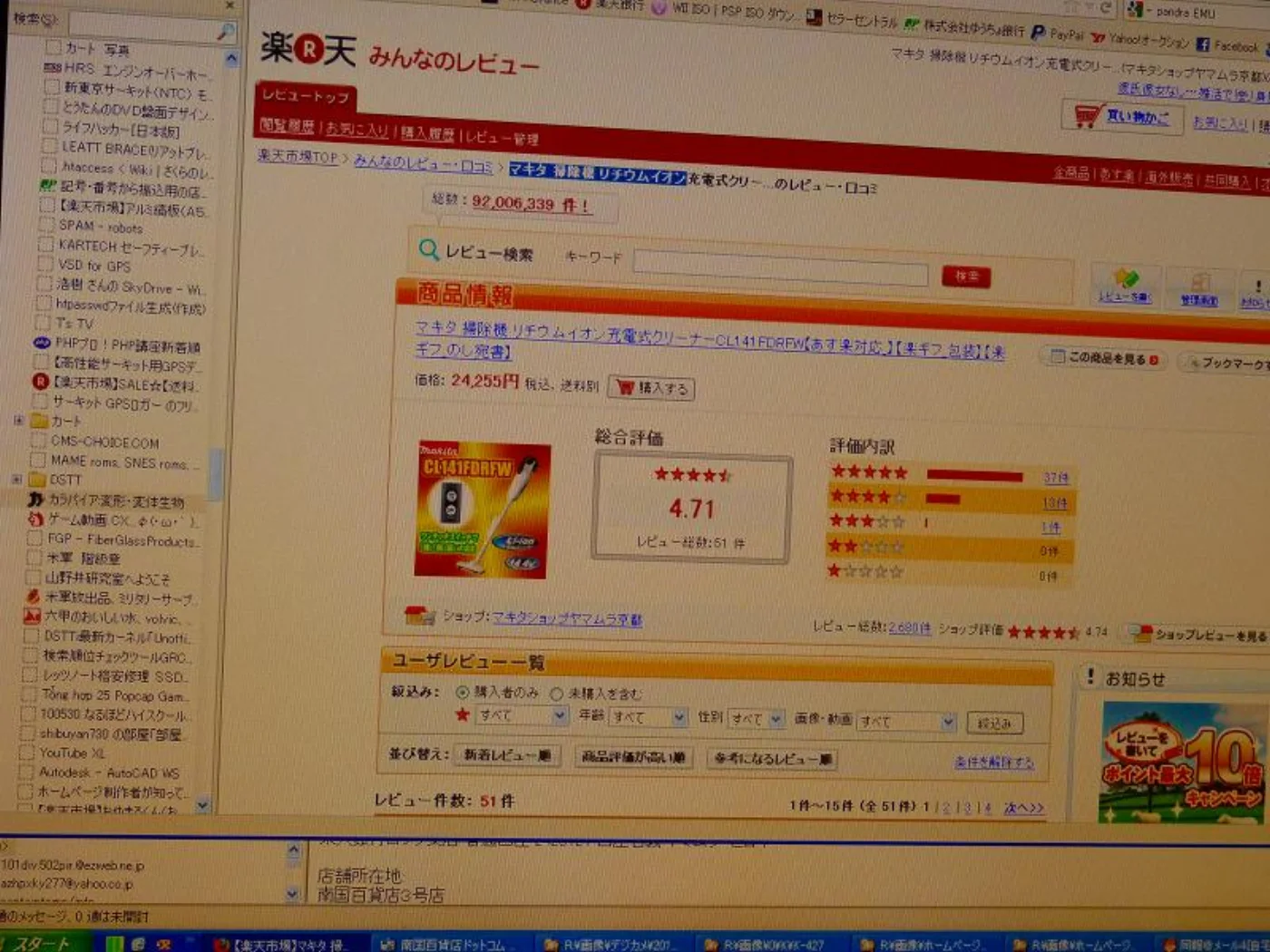Open the 閲覧履歴 menu link
1270x952 pixels.
tap(287, 126)
